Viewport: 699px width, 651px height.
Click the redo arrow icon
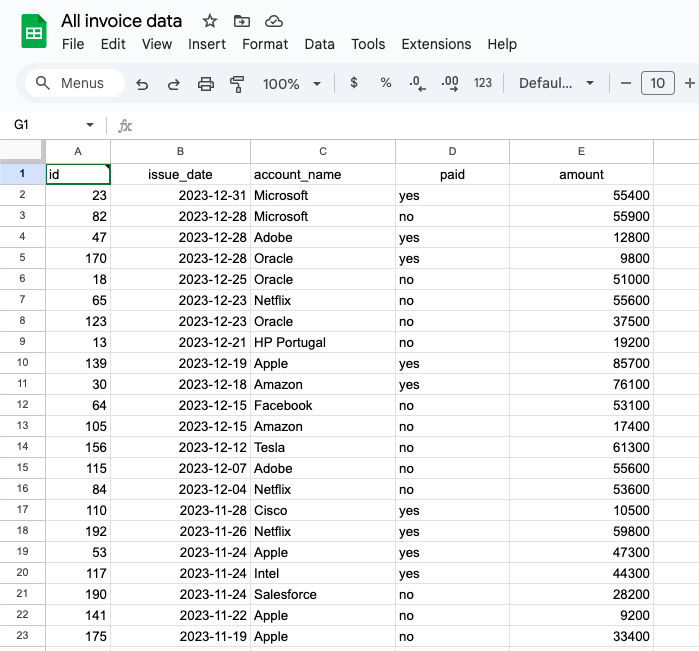[x=173, y=83]
